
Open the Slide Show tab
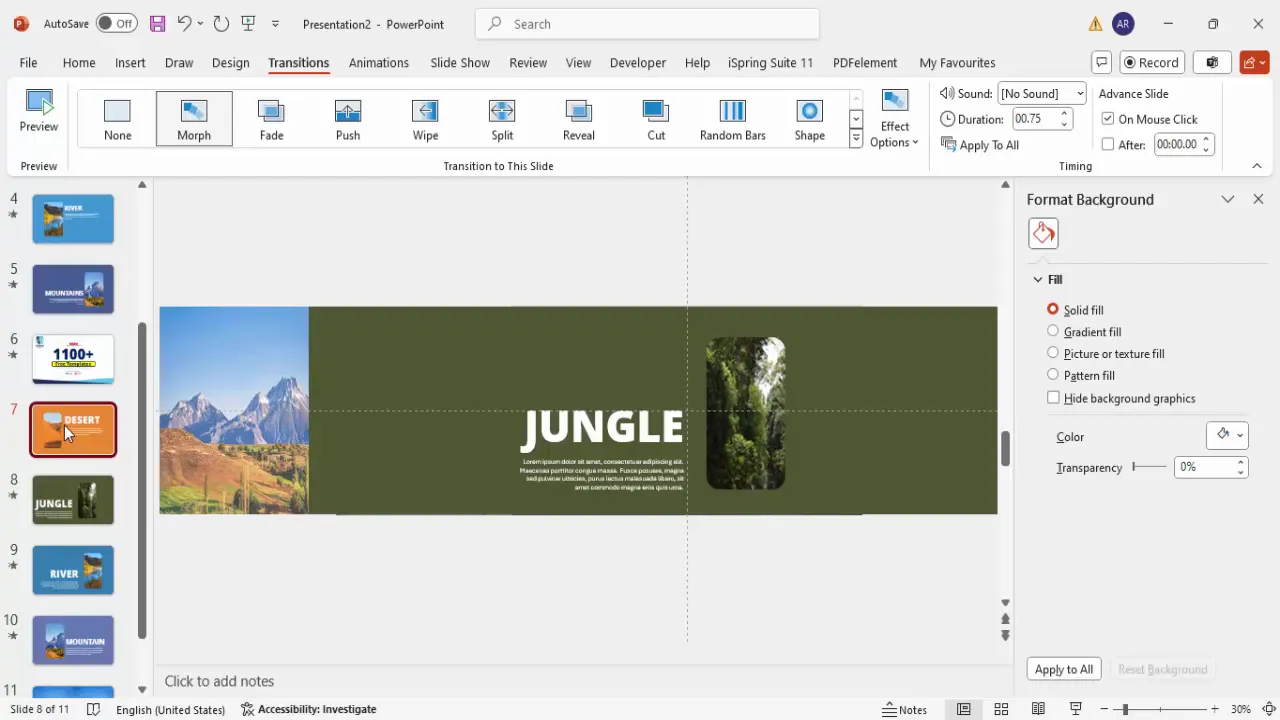(460, 62)
